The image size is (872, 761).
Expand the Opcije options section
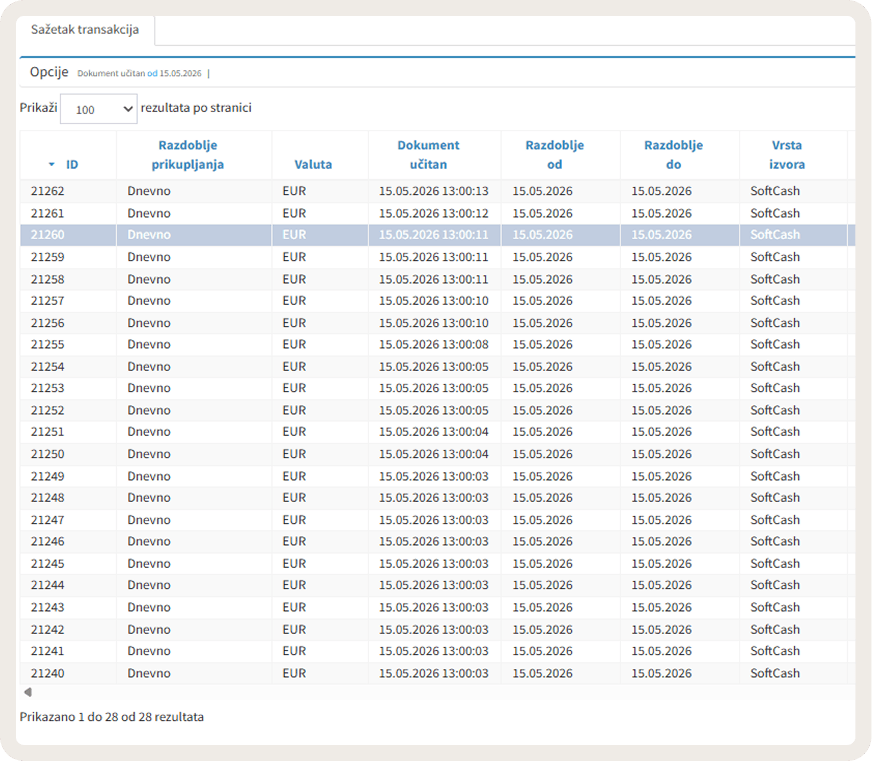[x=49, y=72]
